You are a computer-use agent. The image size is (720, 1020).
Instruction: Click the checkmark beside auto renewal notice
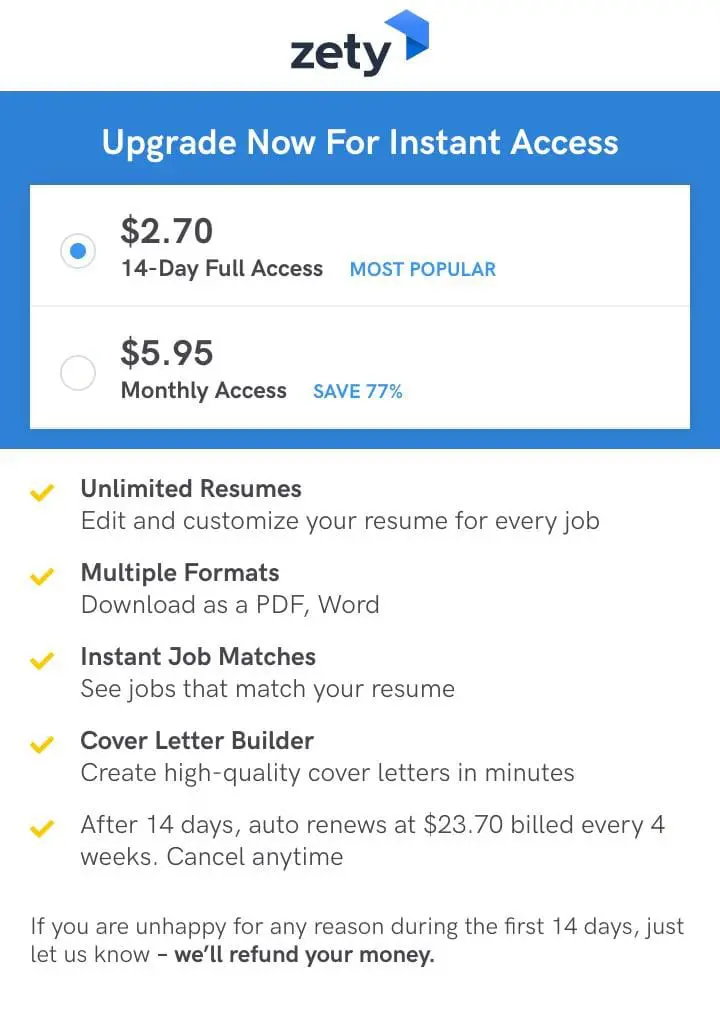click(42, 828)
